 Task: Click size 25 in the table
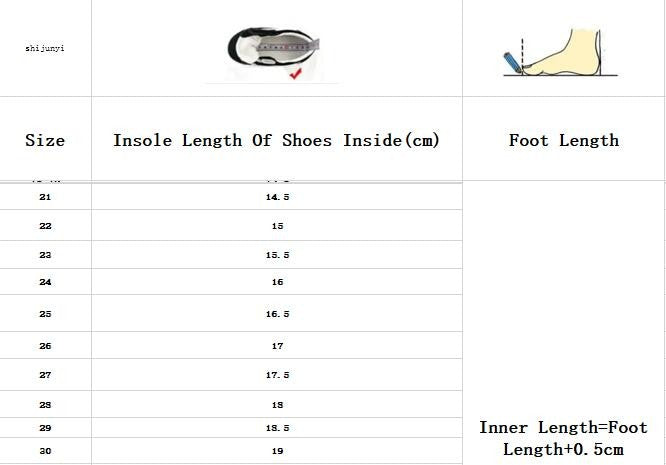[x=45, y=314]
